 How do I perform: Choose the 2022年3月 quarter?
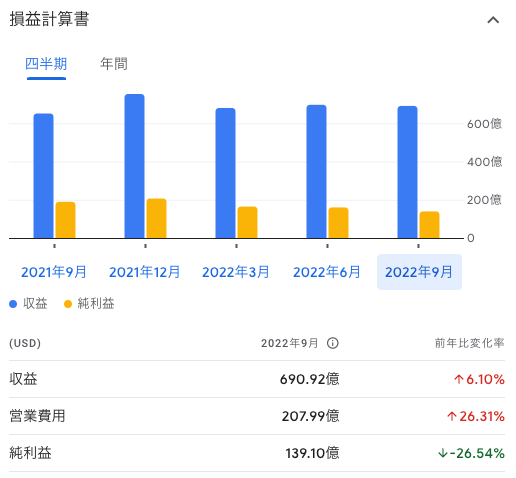click(236, 272)
